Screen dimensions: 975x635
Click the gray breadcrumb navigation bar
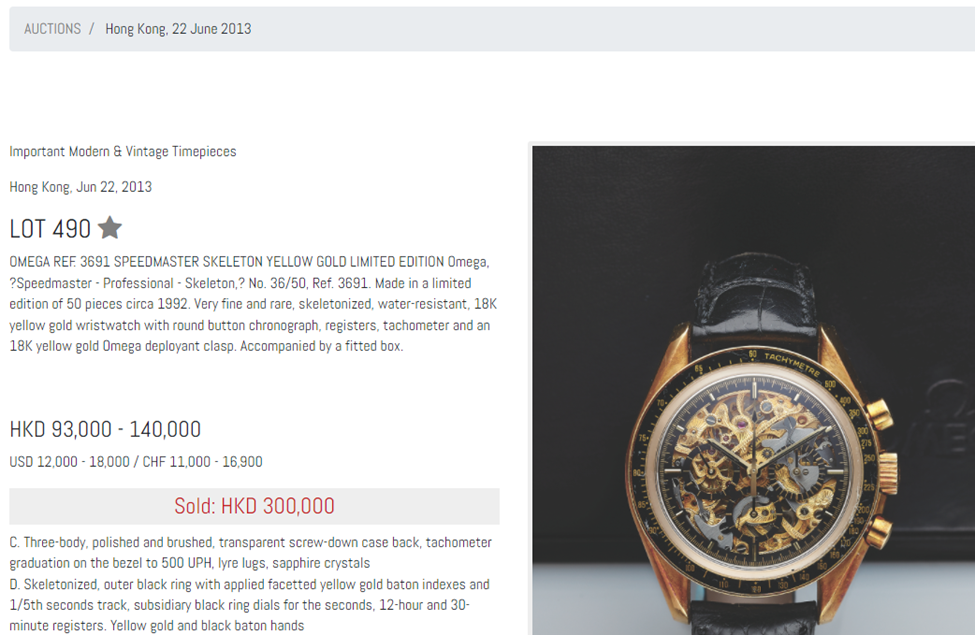pyautogui.click(x=492, y=29)
